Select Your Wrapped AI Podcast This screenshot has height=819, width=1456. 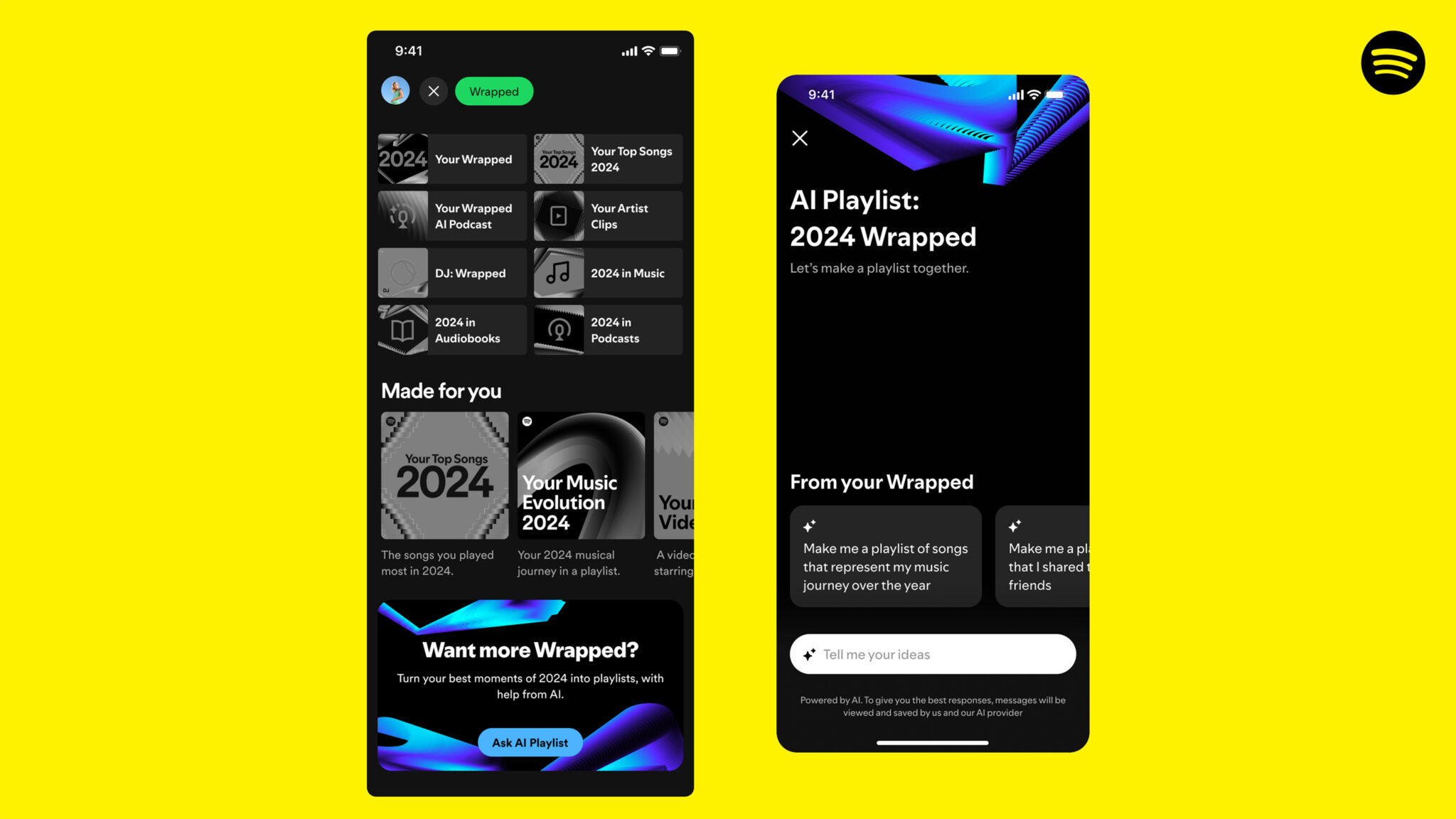click(x=451, y=216)
